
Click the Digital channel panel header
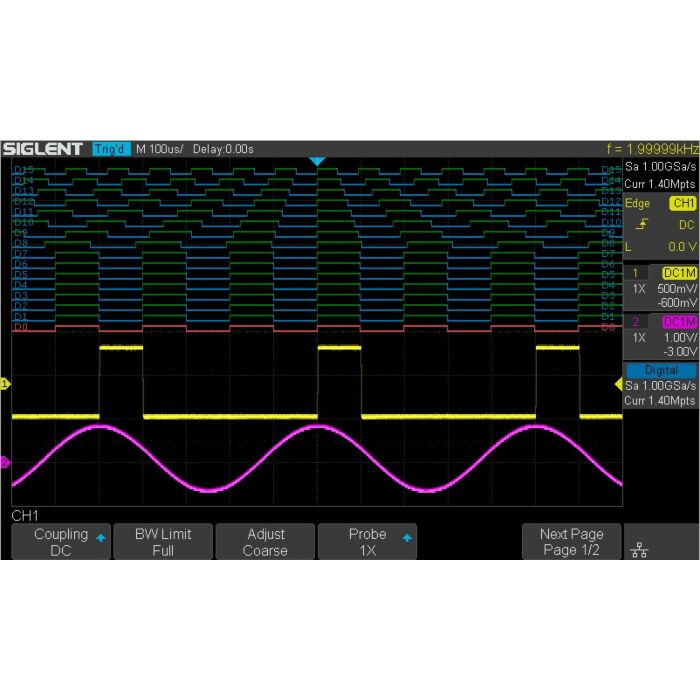[x=660, y=370]
